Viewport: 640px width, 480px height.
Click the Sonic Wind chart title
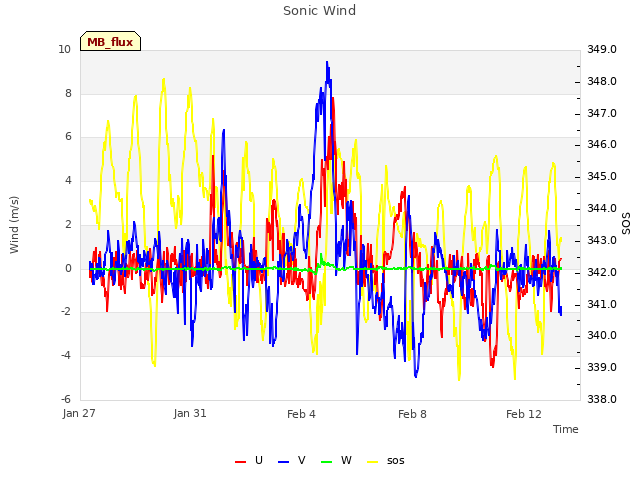point(319,10)
